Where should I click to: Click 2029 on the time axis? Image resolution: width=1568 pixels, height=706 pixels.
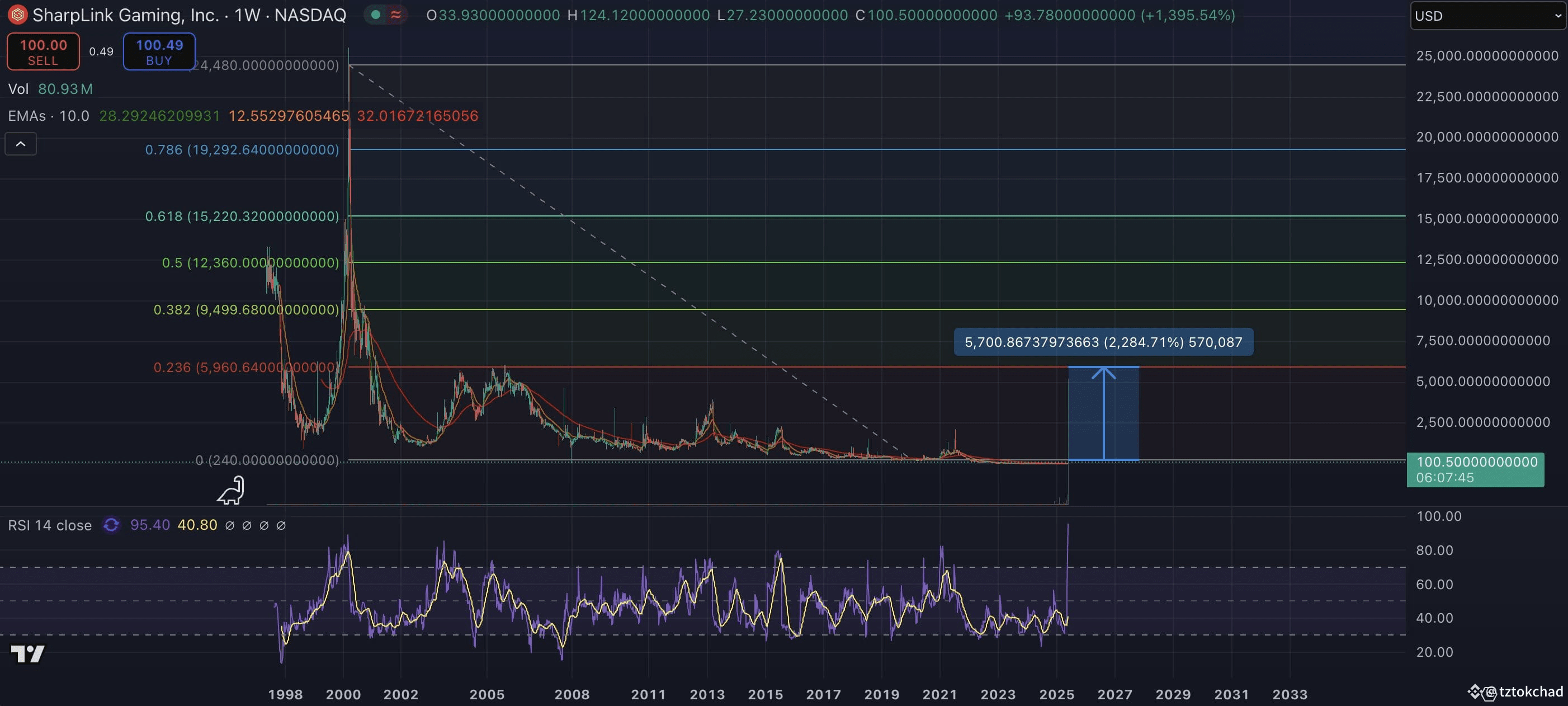[1173, 694]
